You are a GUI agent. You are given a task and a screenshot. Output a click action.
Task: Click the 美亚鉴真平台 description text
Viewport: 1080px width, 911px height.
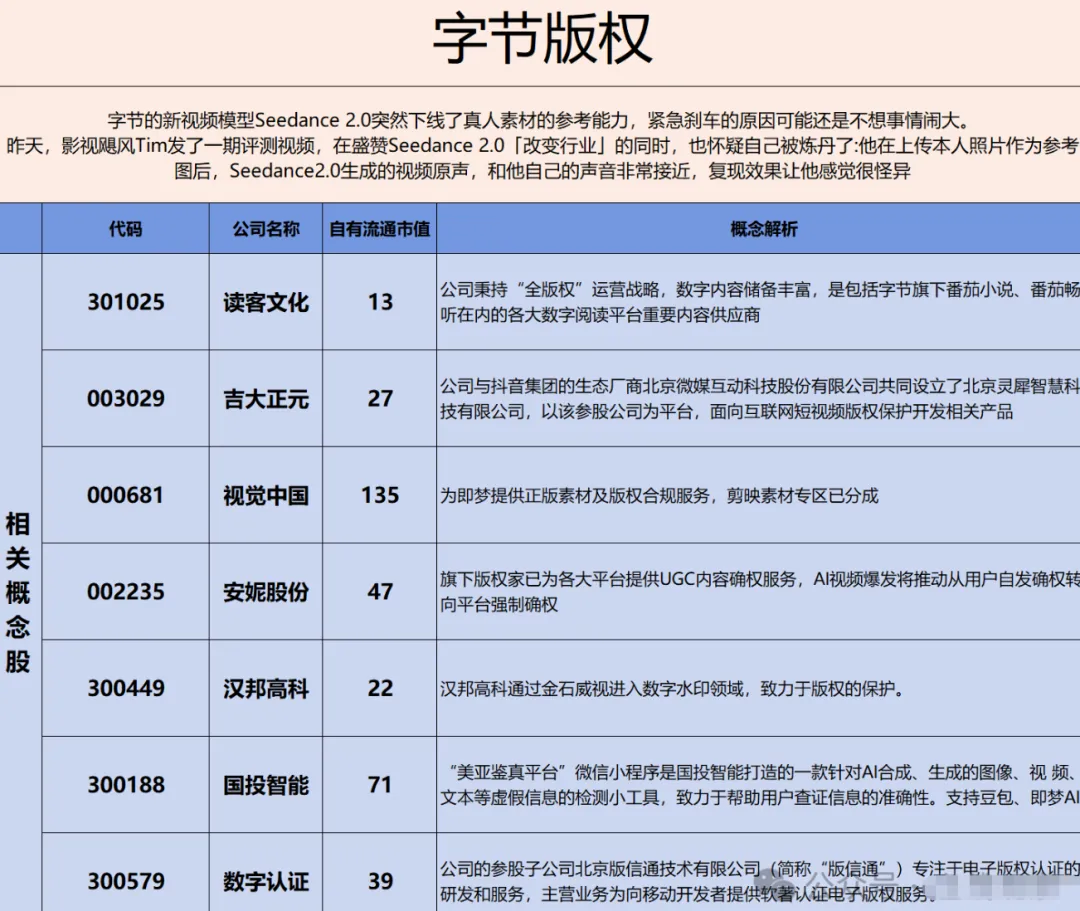760,785
